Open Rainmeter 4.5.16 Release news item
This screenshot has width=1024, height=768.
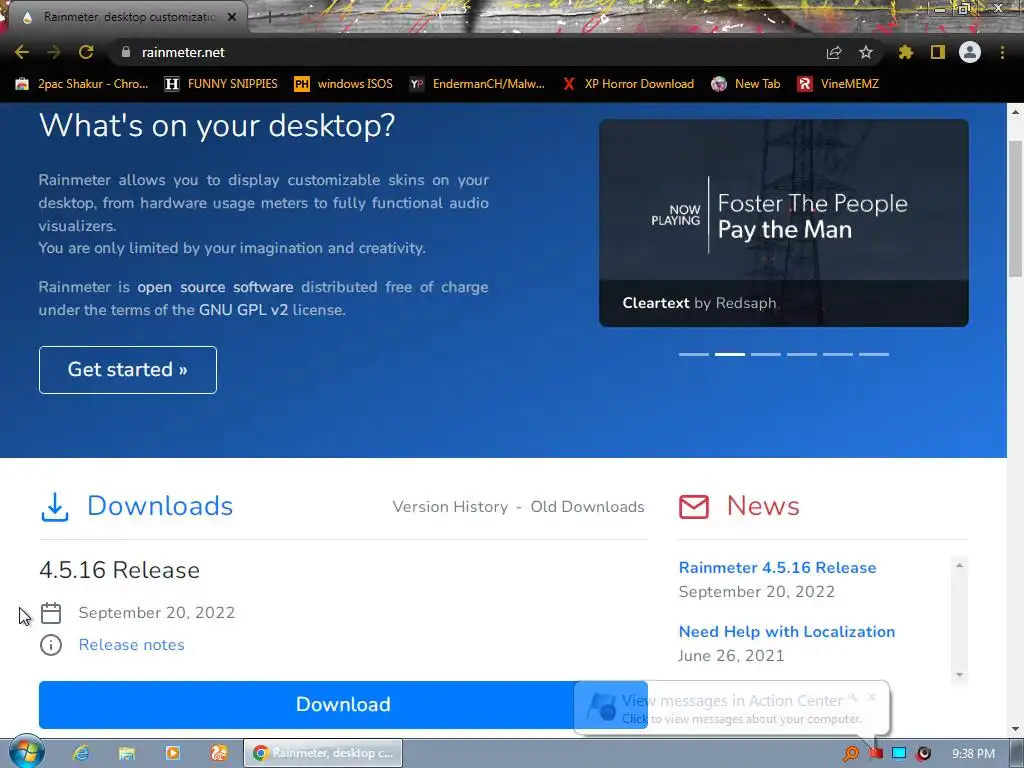coord(777,568)
